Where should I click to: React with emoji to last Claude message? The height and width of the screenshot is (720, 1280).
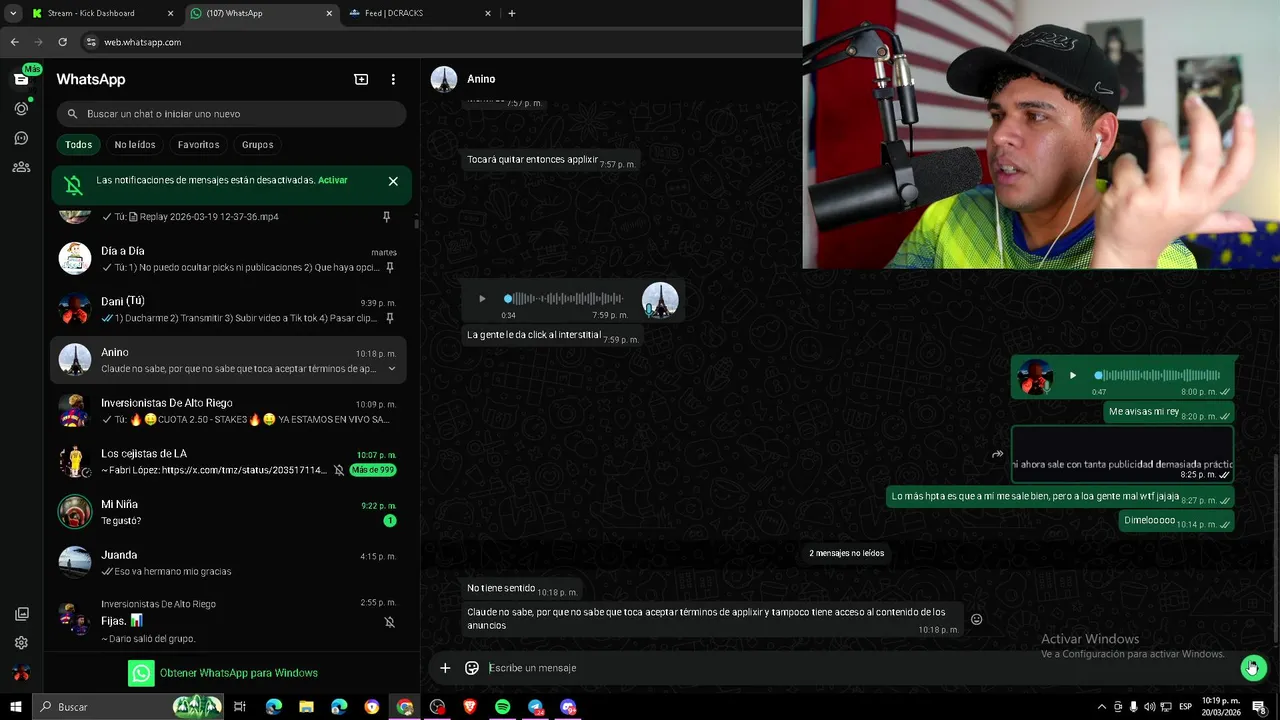pyautogui.click(x=977, y=619)
